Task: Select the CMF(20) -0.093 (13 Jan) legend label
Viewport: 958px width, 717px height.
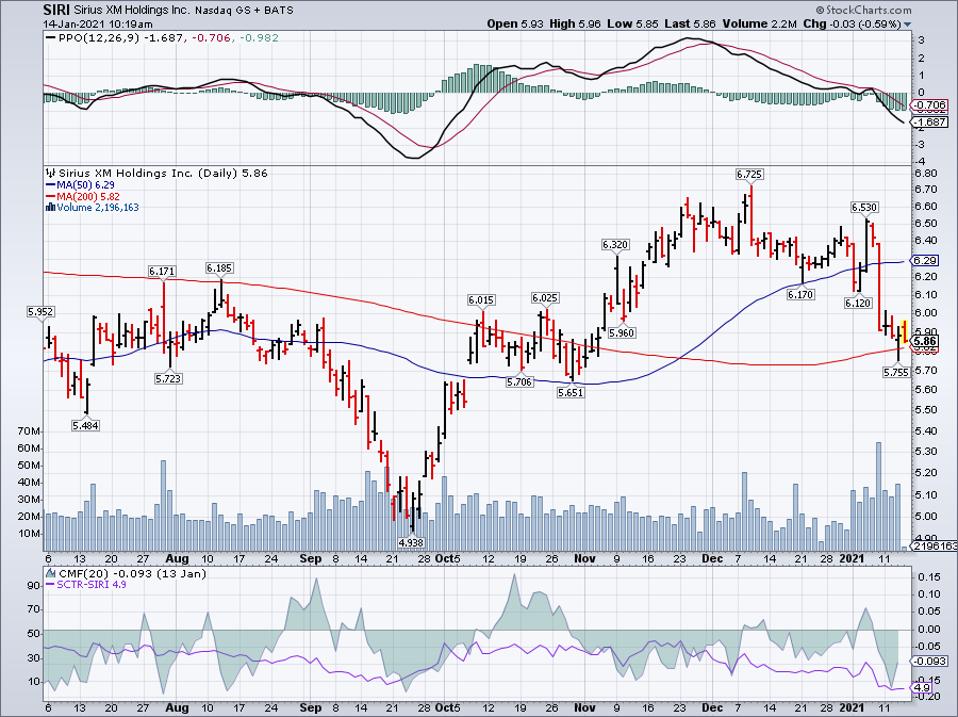Action: 131,573
